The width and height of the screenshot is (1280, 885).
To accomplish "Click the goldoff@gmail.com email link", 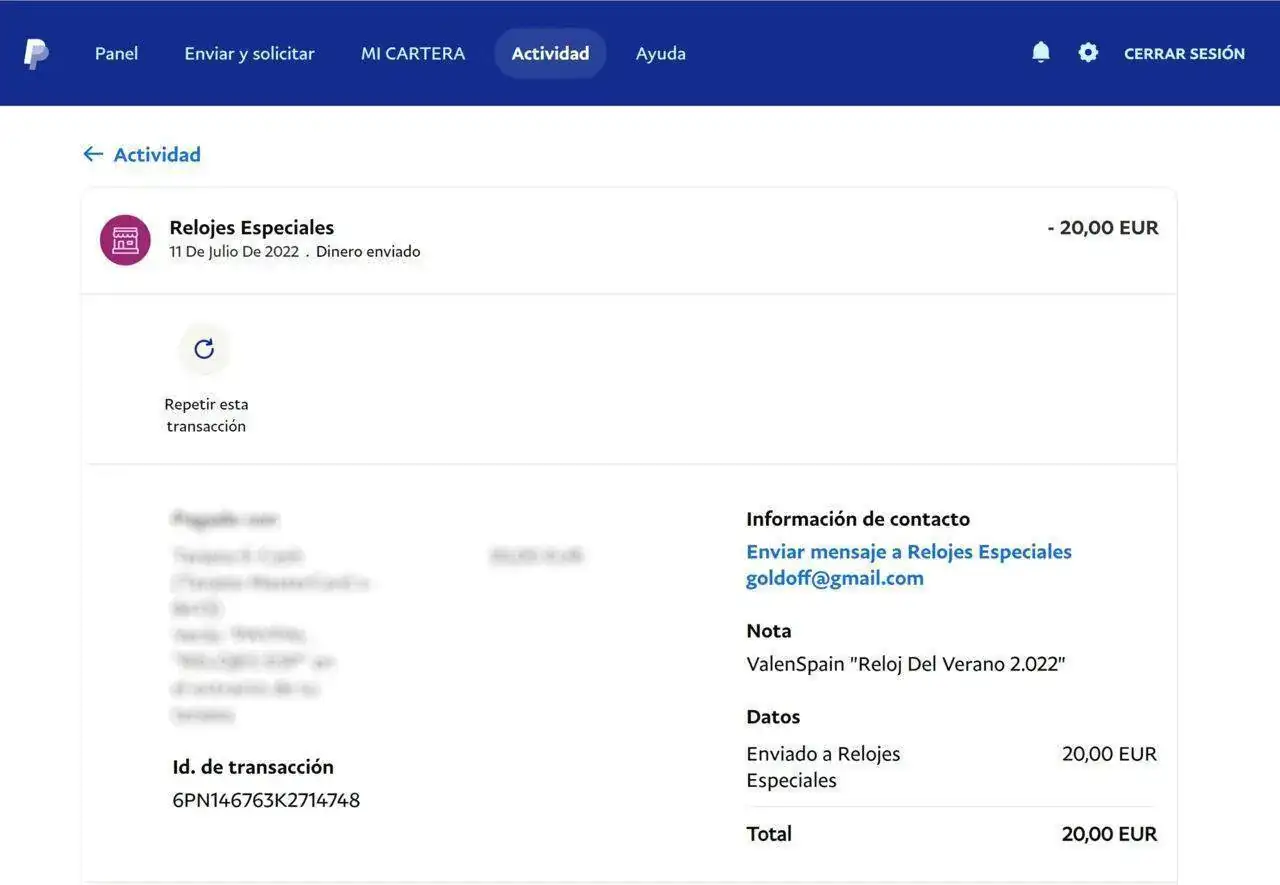I will click(835, 578).
